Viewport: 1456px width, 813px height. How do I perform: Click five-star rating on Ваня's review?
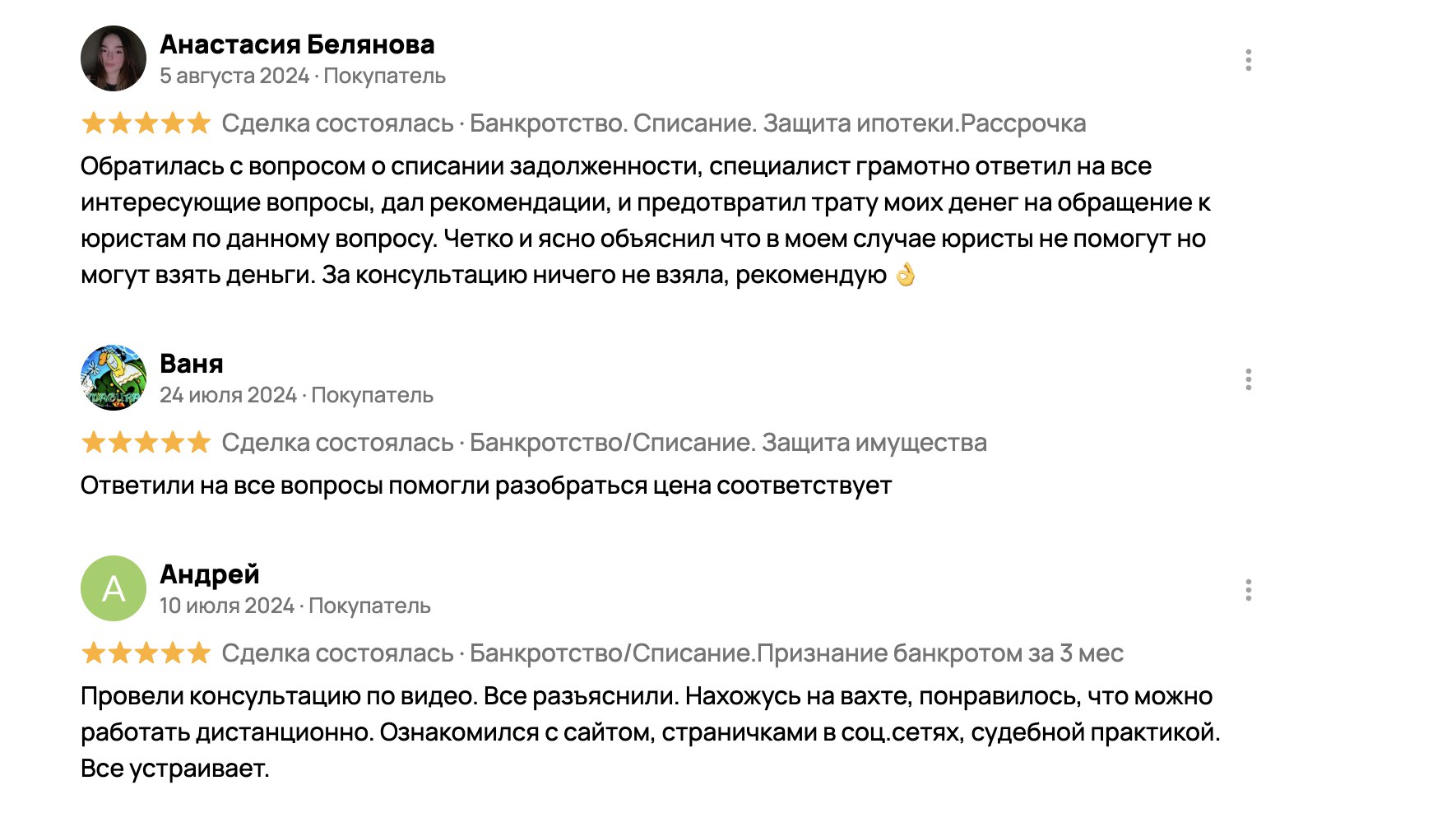pos(146,443)
